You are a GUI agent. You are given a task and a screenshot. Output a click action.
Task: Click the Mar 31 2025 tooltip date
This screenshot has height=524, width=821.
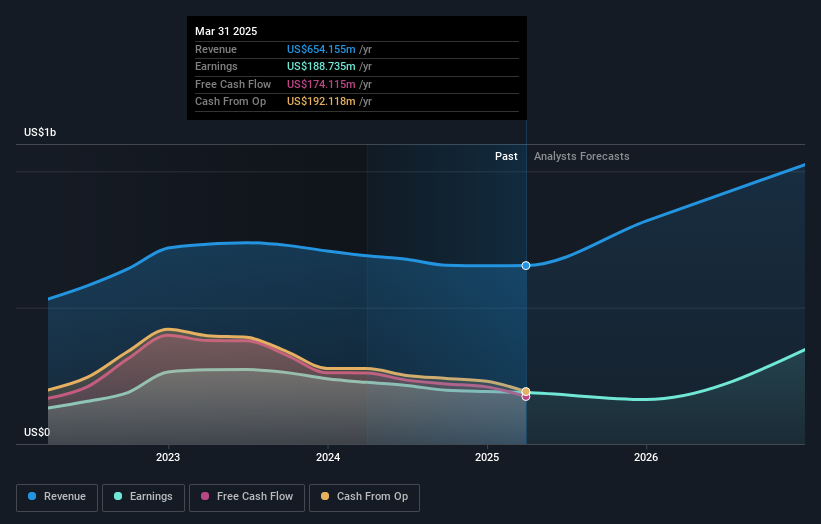click(226, 31)
